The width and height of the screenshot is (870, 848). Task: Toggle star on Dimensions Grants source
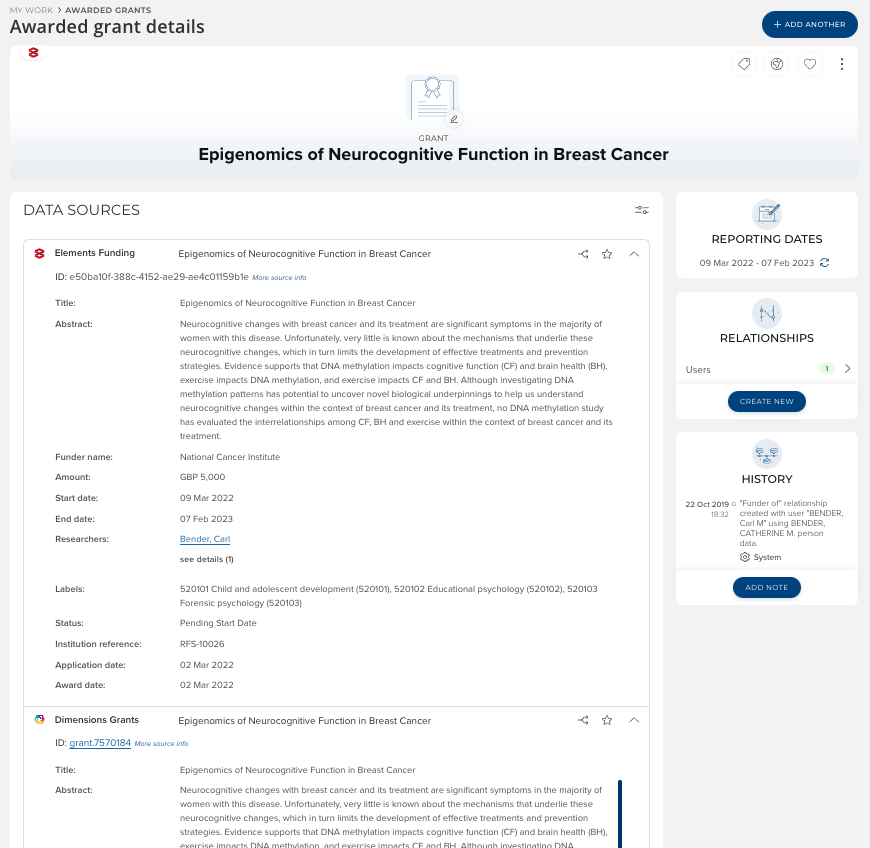click(x=607, y=720)
